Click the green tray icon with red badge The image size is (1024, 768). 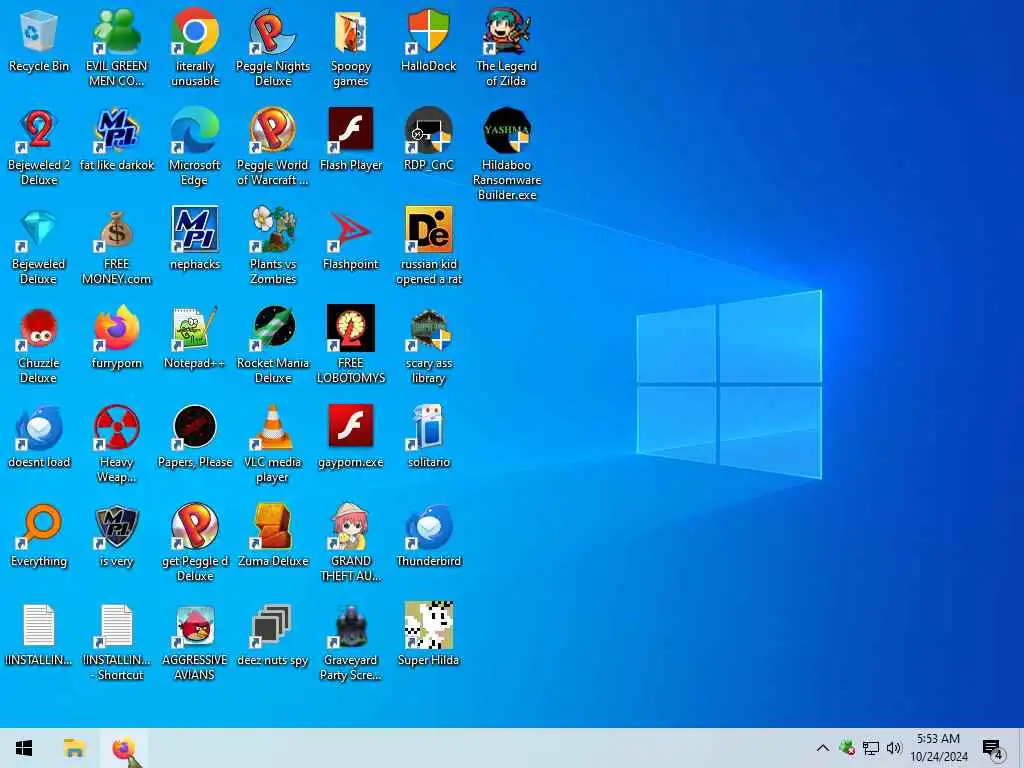847,748
